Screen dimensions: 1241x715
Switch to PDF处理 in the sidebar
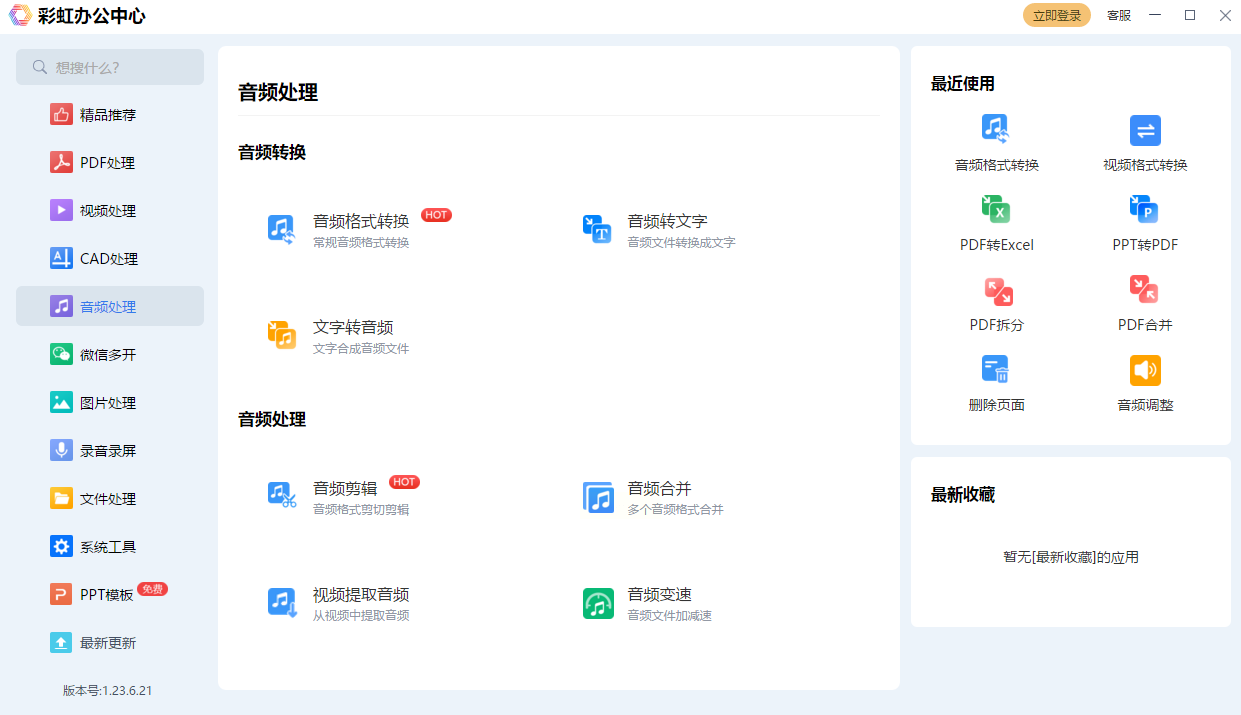pos(108,163)
